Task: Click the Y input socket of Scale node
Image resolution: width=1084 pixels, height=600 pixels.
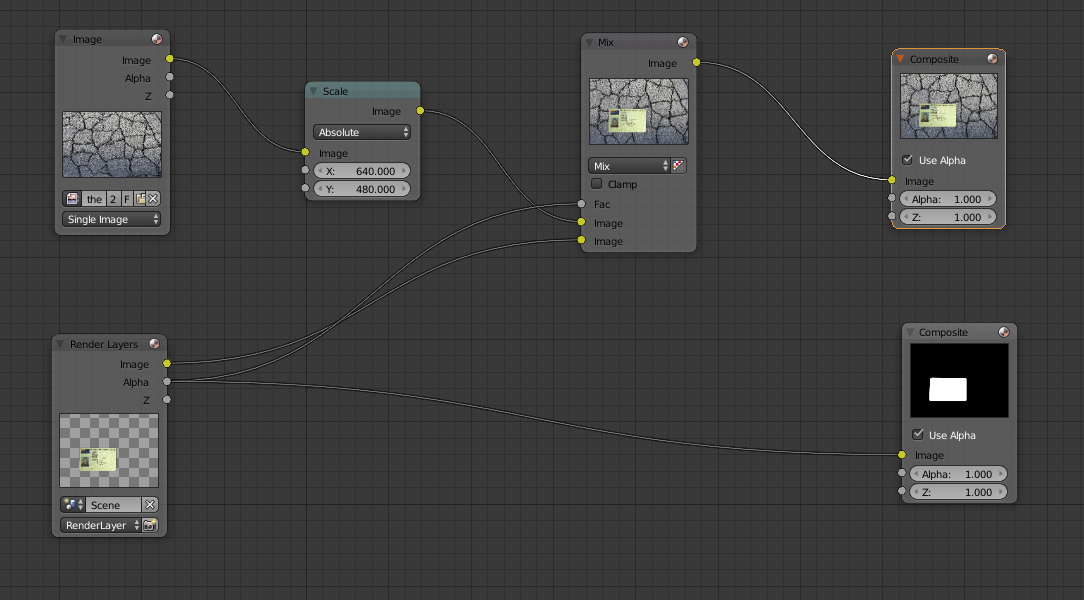Action: [x=305, y=188]
